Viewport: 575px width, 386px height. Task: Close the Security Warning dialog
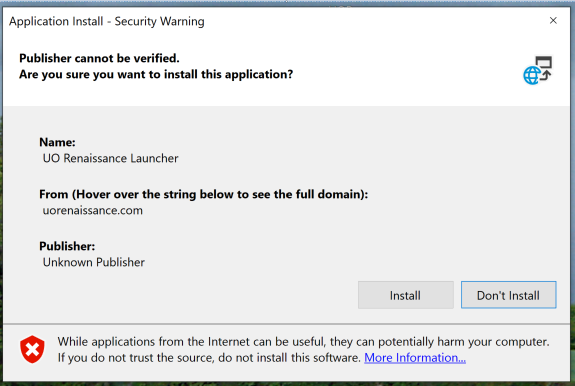[x=553, y=21]
